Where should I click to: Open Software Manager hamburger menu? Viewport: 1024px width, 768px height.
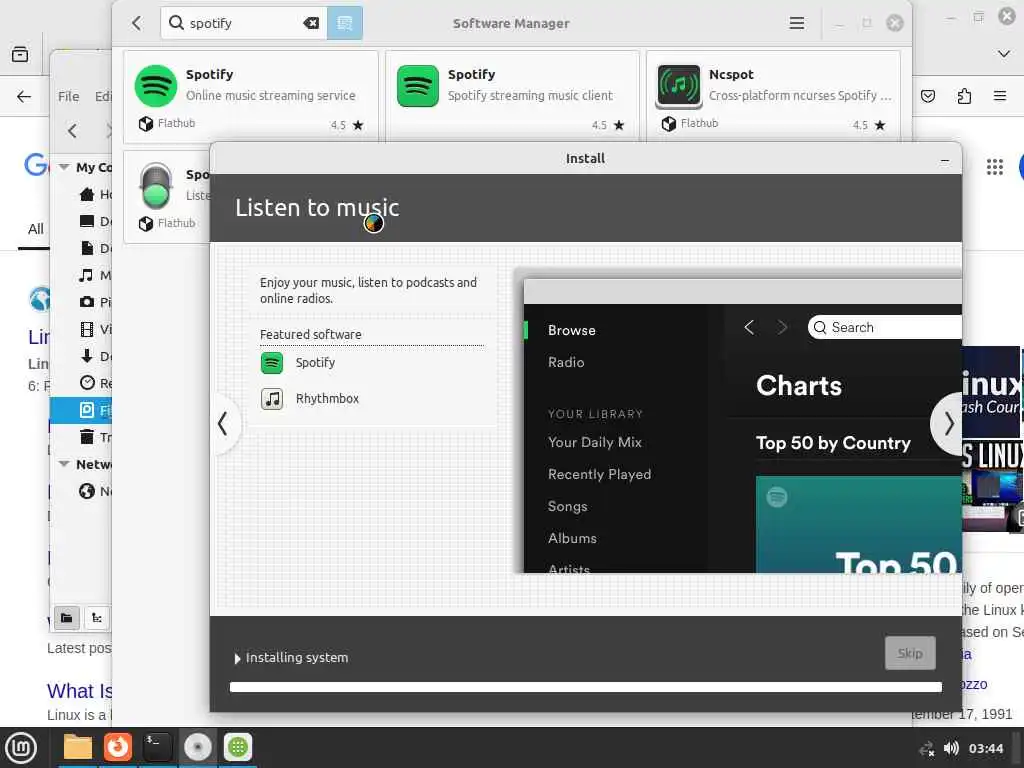click(796, 24)
